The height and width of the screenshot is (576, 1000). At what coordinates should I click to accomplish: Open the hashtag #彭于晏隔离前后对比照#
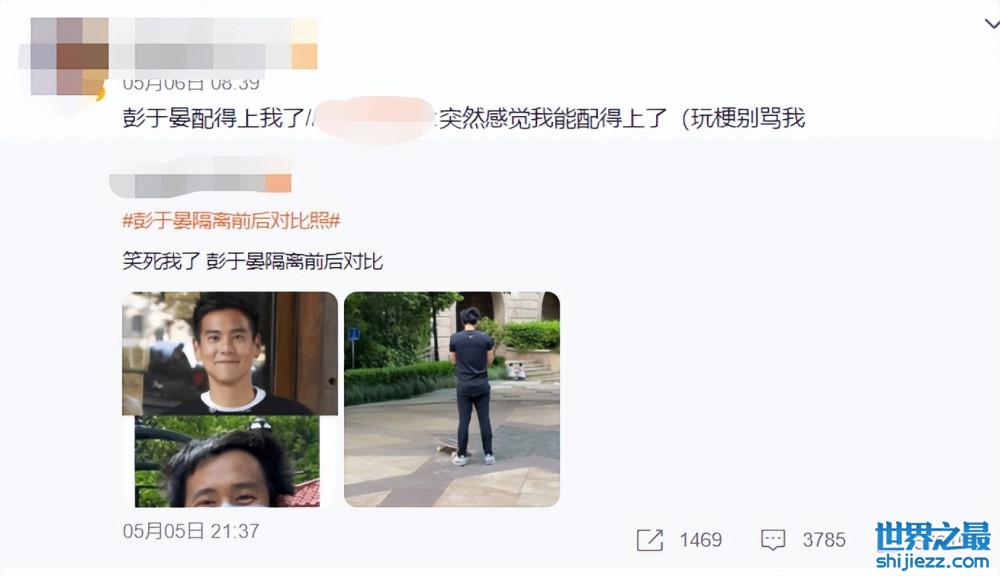[231, 221]
